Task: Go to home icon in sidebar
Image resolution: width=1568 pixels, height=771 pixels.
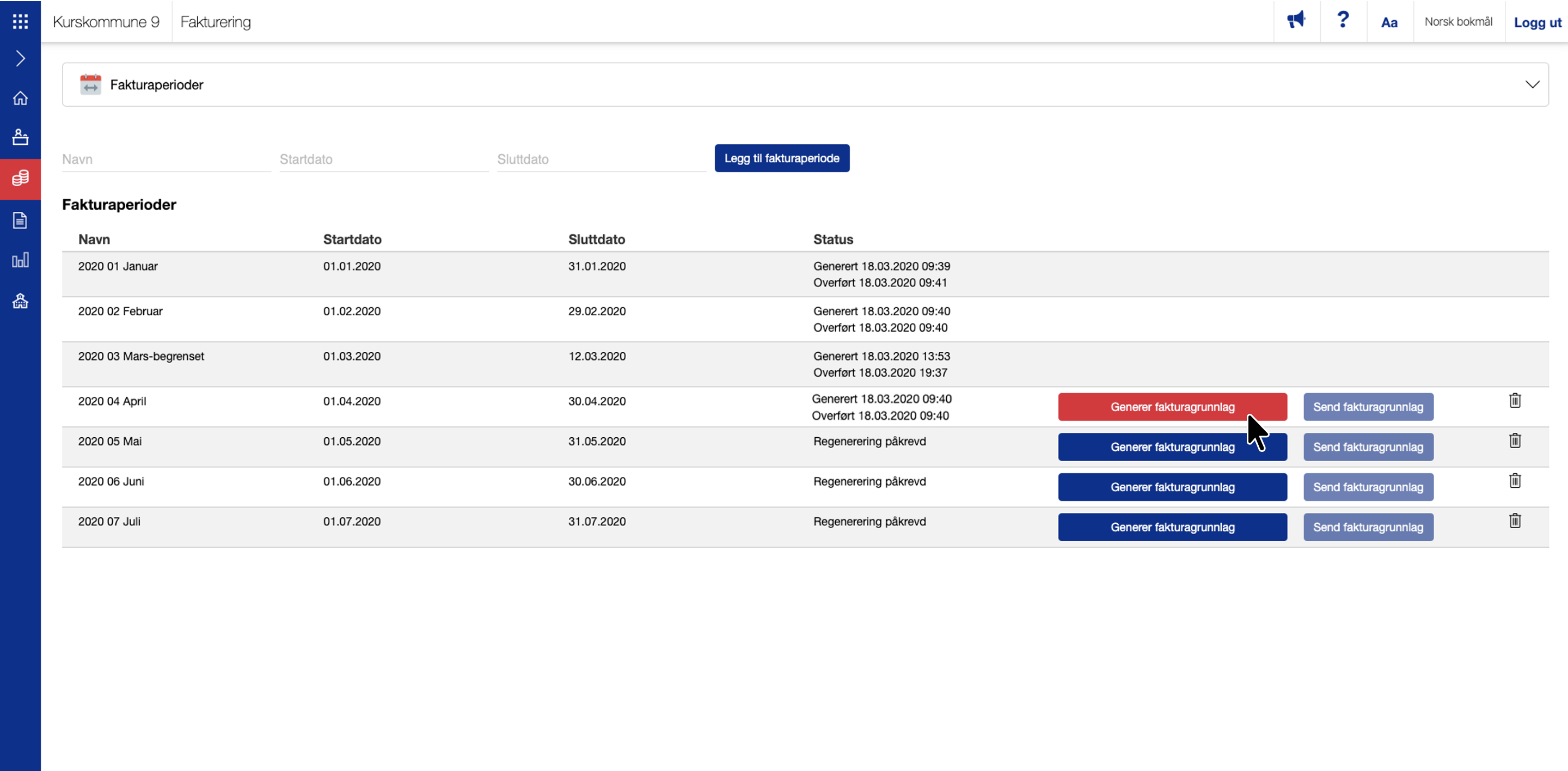Action: point(20,98)
